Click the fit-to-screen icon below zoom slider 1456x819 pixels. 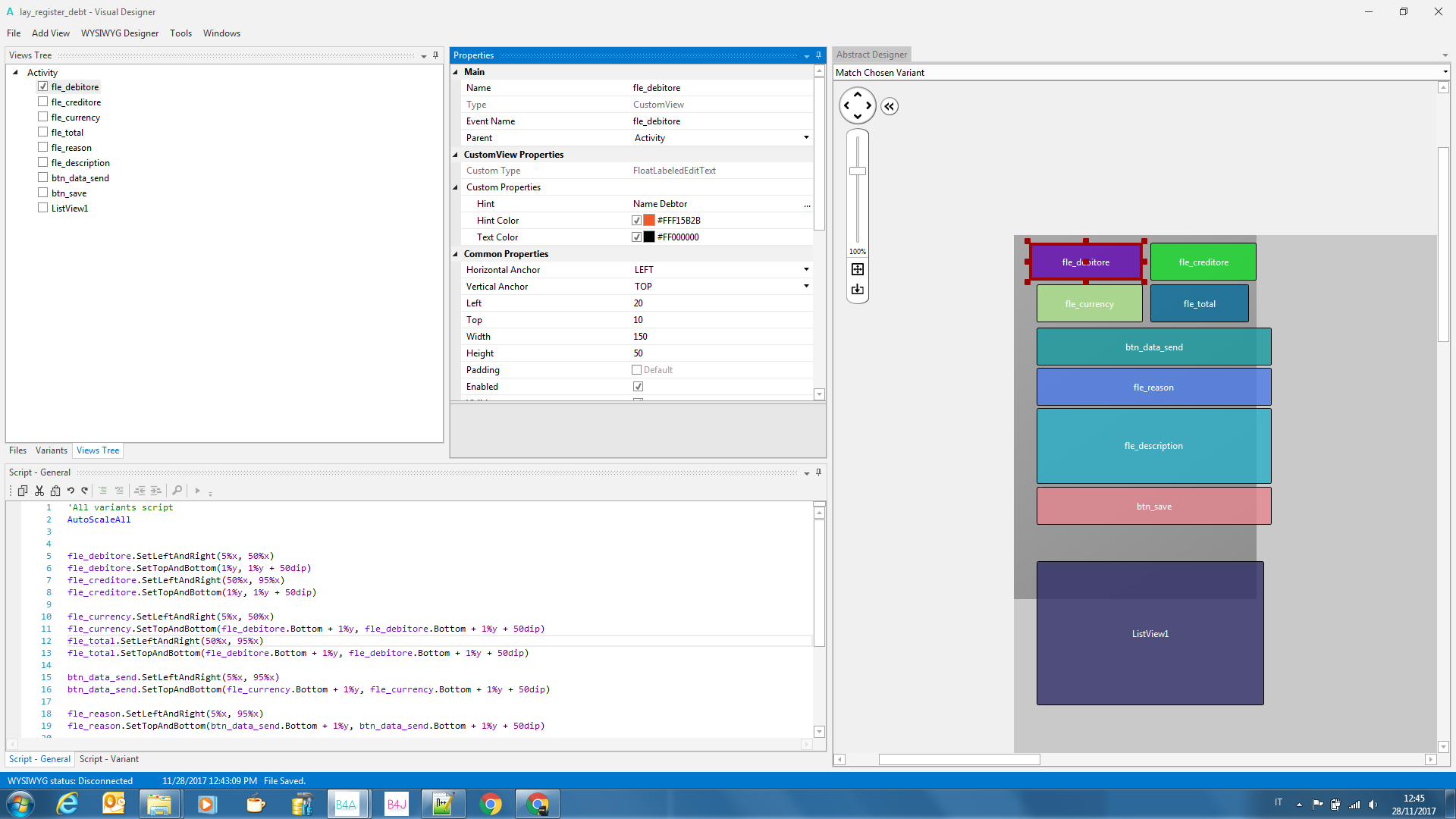pyautogui.click(x=858, y=269)
